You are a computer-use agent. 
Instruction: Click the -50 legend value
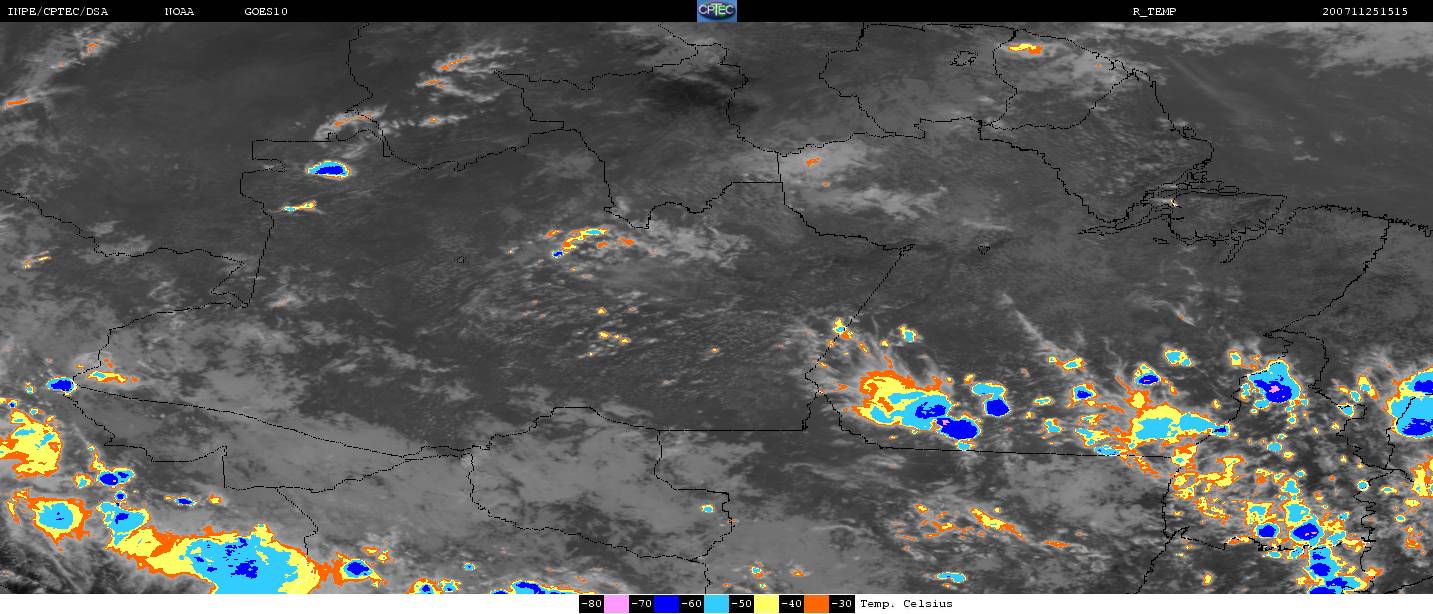[x=742, y=604]
